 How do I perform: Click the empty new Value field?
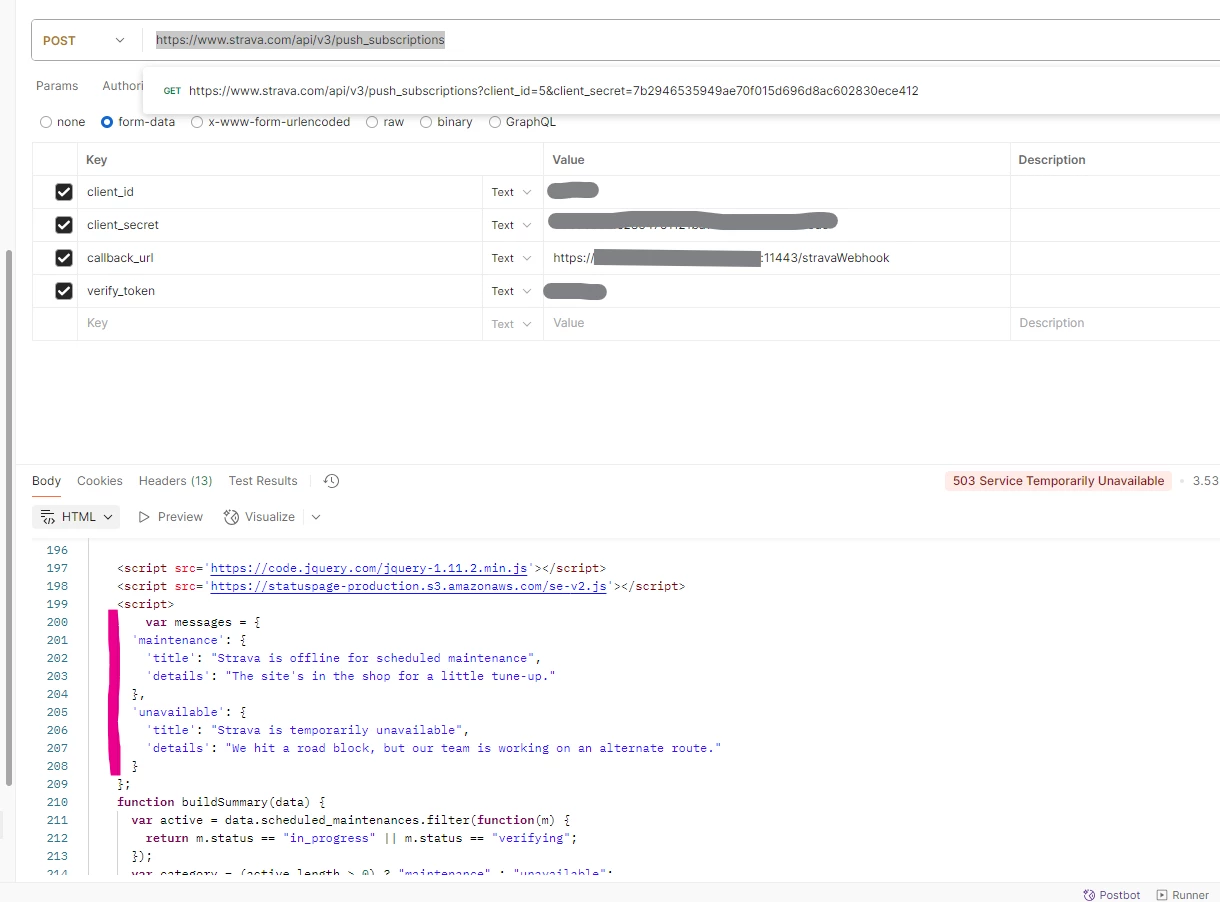point(776,324)
